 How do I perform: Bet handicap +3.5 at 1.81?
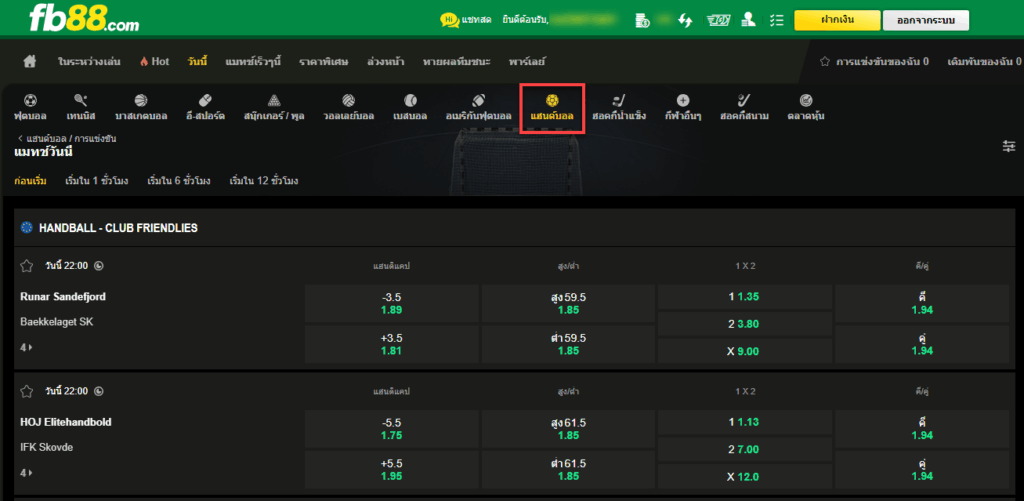392,344
